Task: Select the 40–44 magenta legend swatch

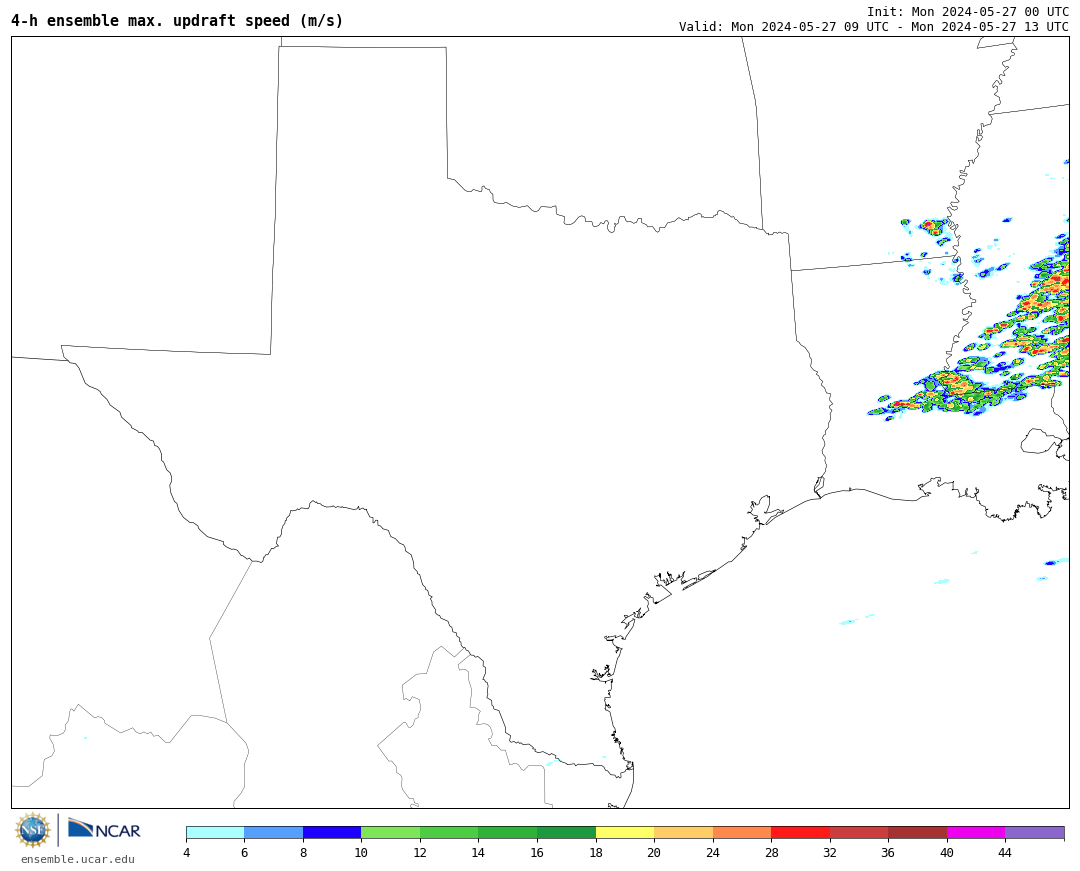Action: (976, 832)
